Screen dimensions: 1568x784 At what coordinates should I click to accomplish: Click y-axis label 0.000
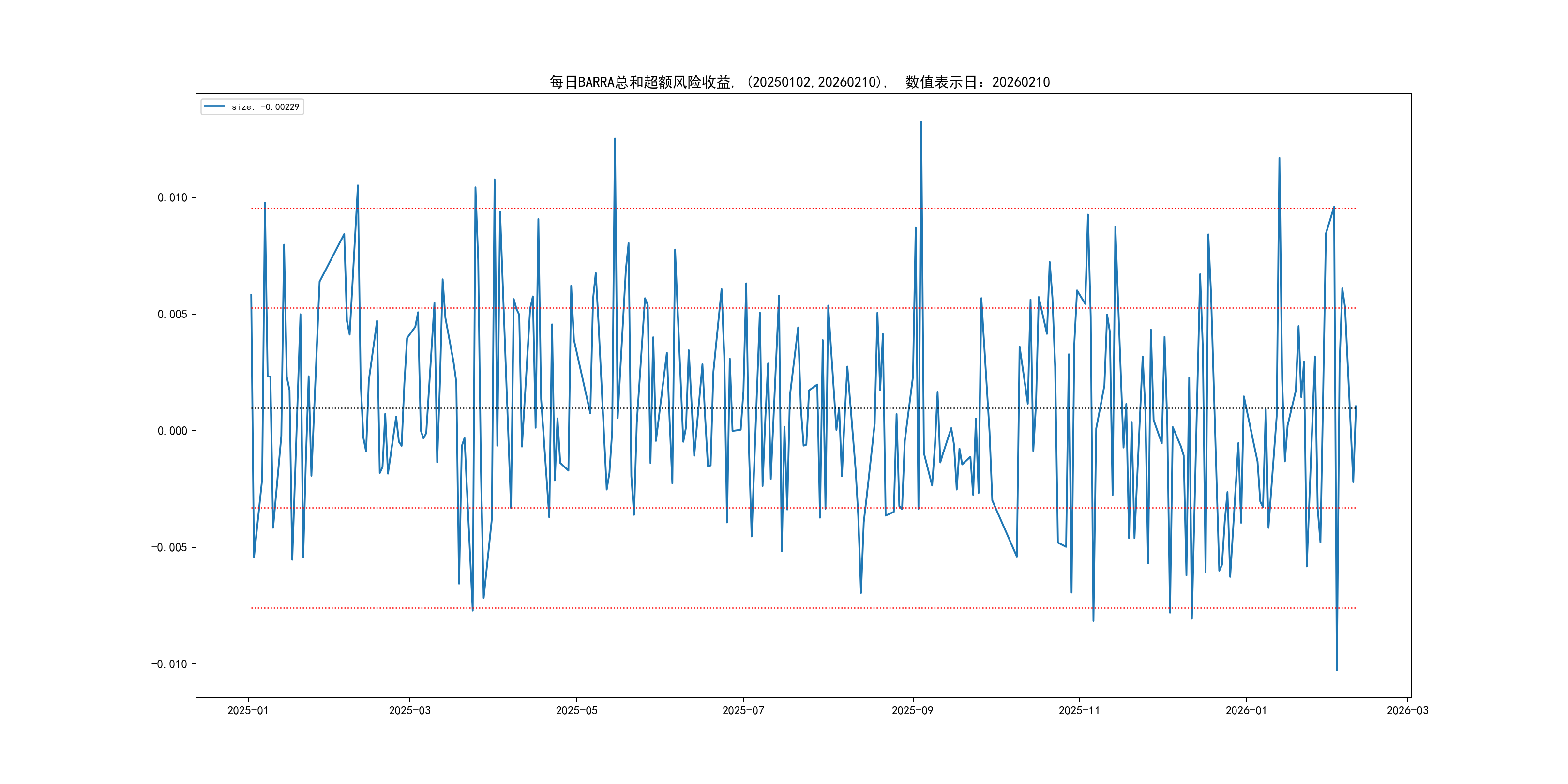coord(172,431)
